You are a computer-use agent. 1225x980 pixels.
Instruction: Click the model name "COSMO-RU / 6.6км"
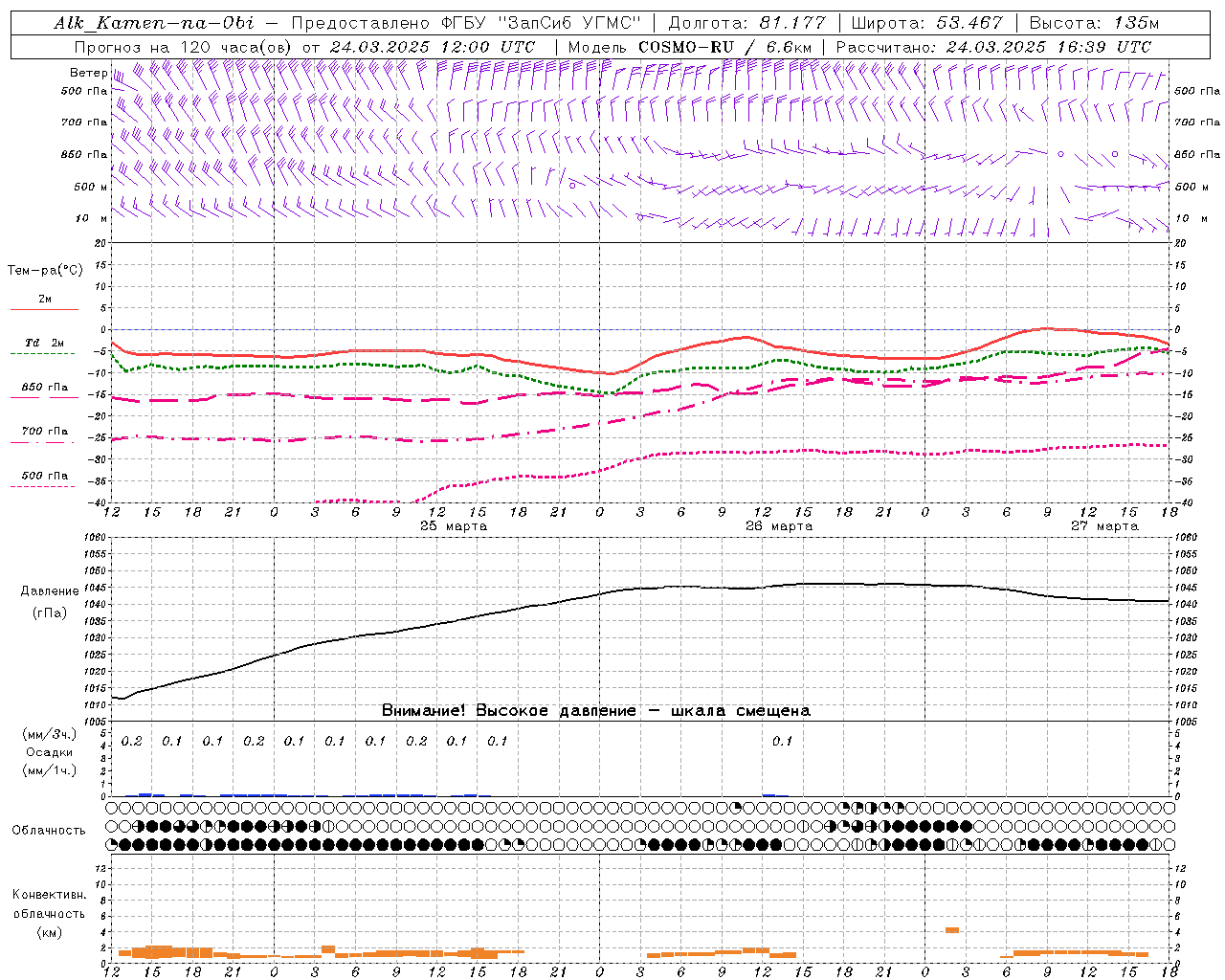click(x=725, y=47)
